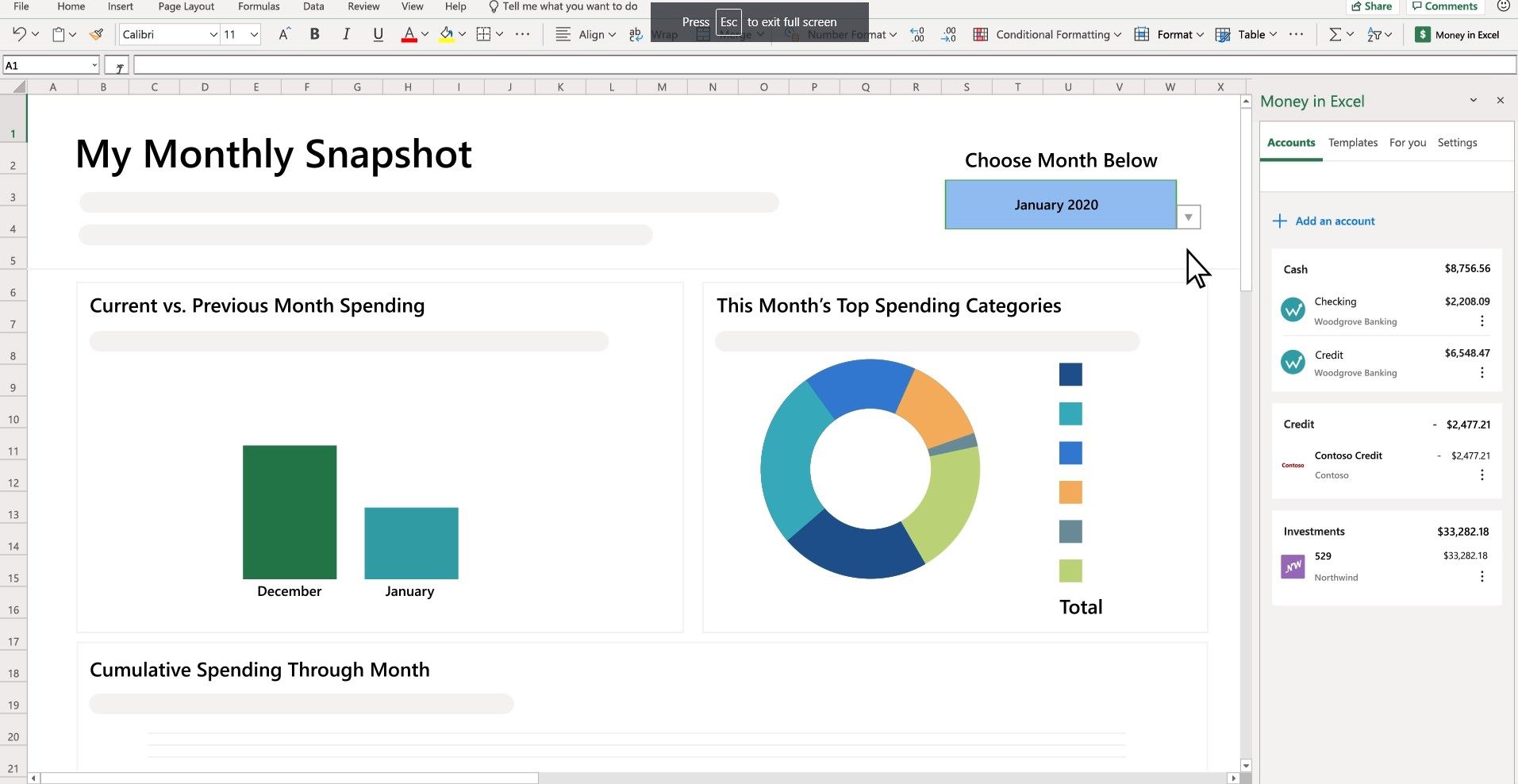Open the font size dropdown
Image resolution: width=1518 pixels, height=784 pixels.
click(x=254, y=34)
